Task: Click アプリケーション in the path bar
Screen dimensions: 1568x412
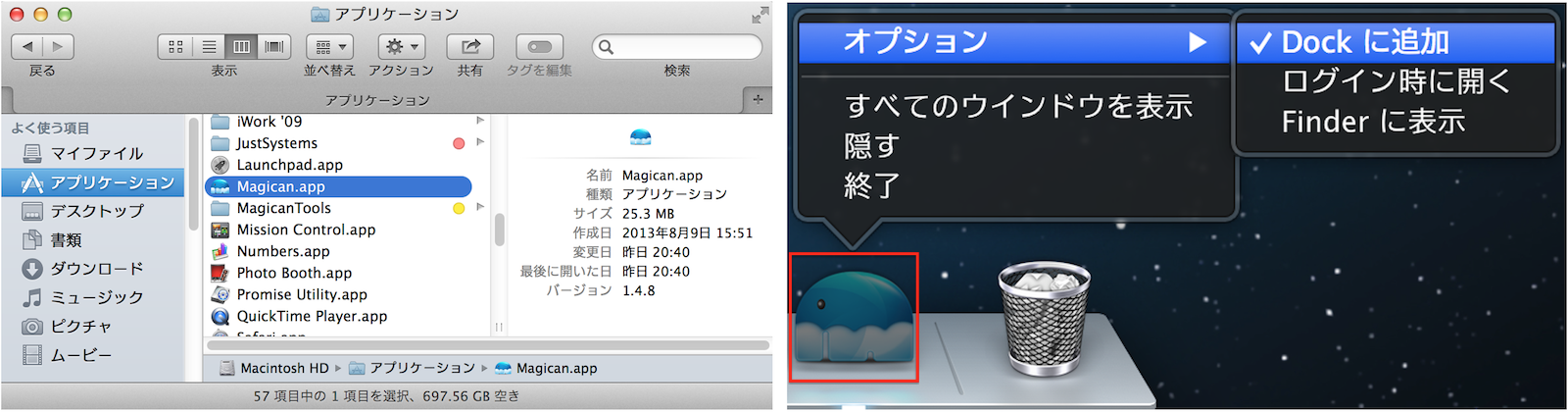Action: [x=413, y=369]
